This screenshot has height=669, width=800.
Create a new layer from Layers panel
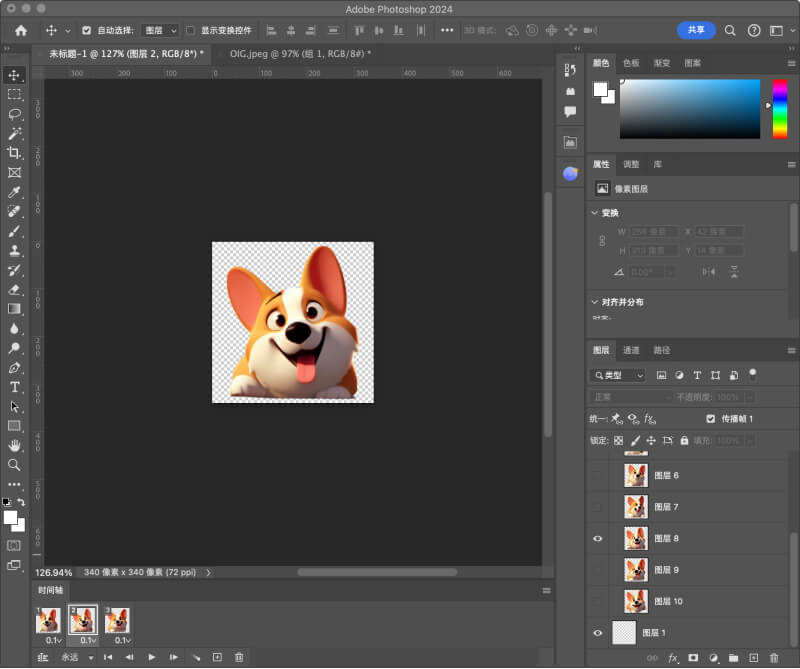point(753,659)
